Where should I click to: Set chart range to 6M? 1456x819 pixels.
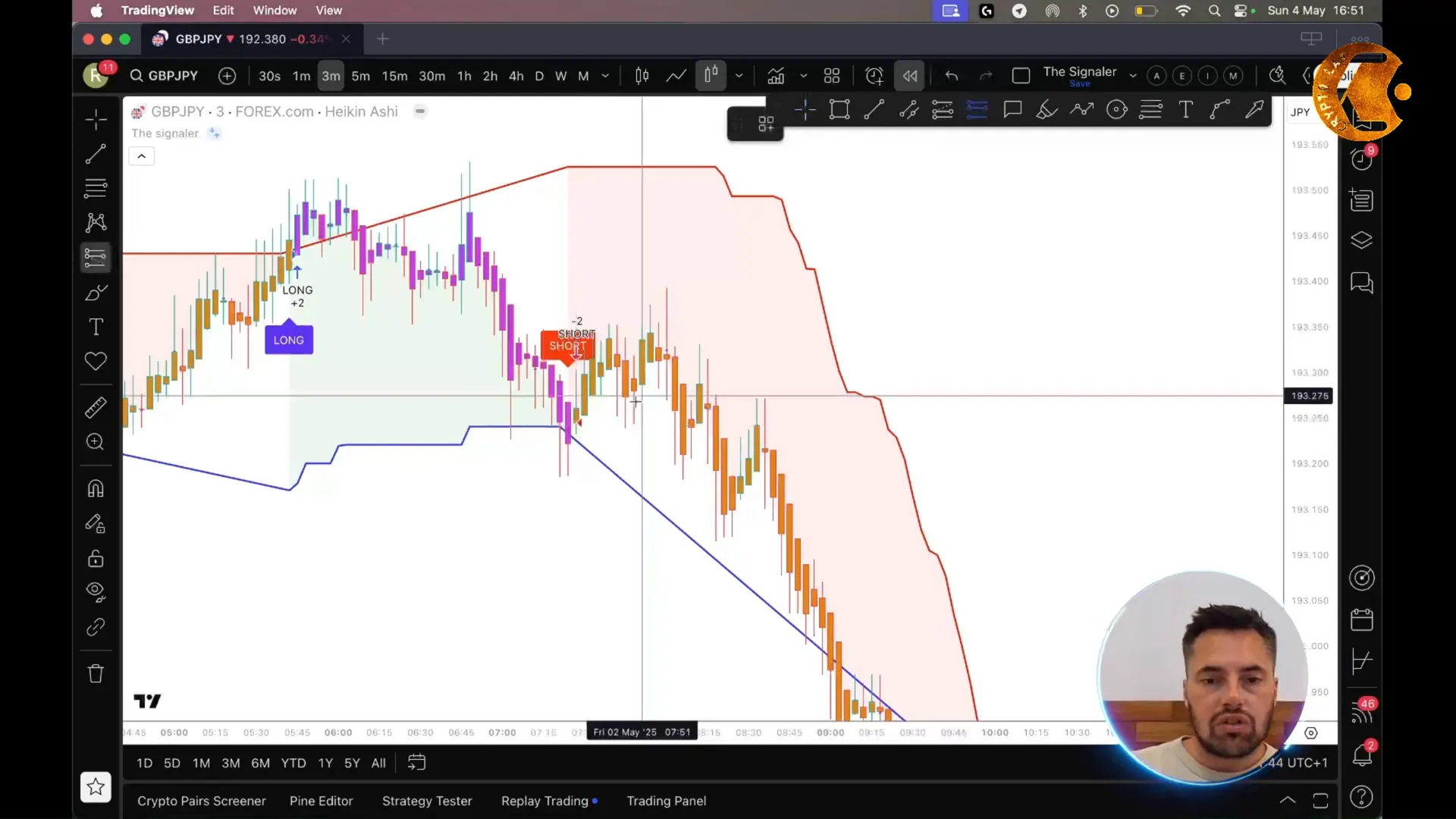(260, 763)
